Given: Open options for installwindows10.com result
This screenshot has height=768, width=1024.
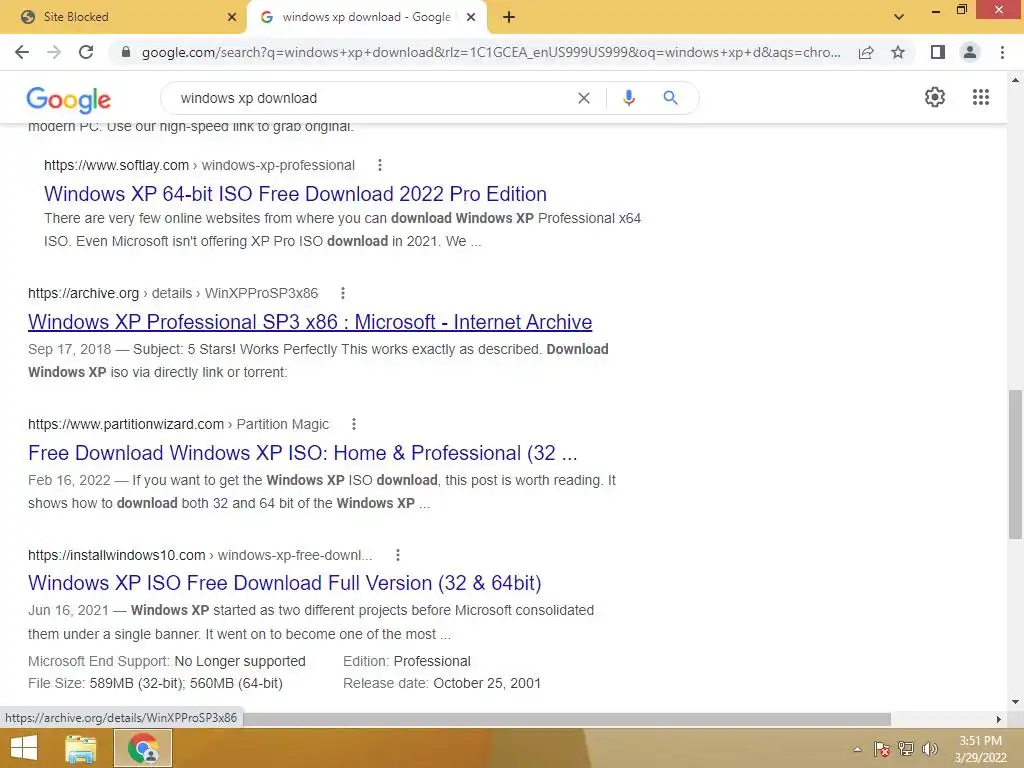Looking at the screenshot, I should (398, 555).
